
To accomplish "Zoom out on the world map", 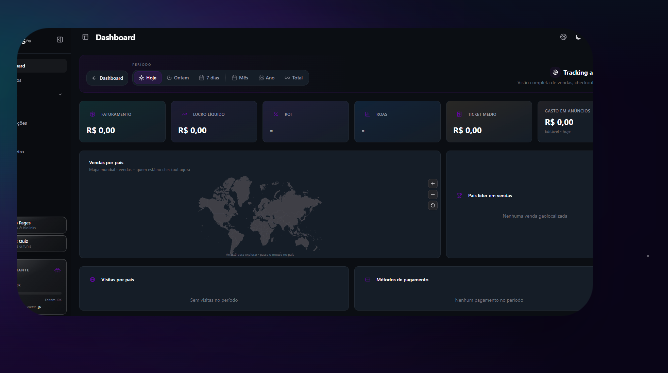I will 433,195.
